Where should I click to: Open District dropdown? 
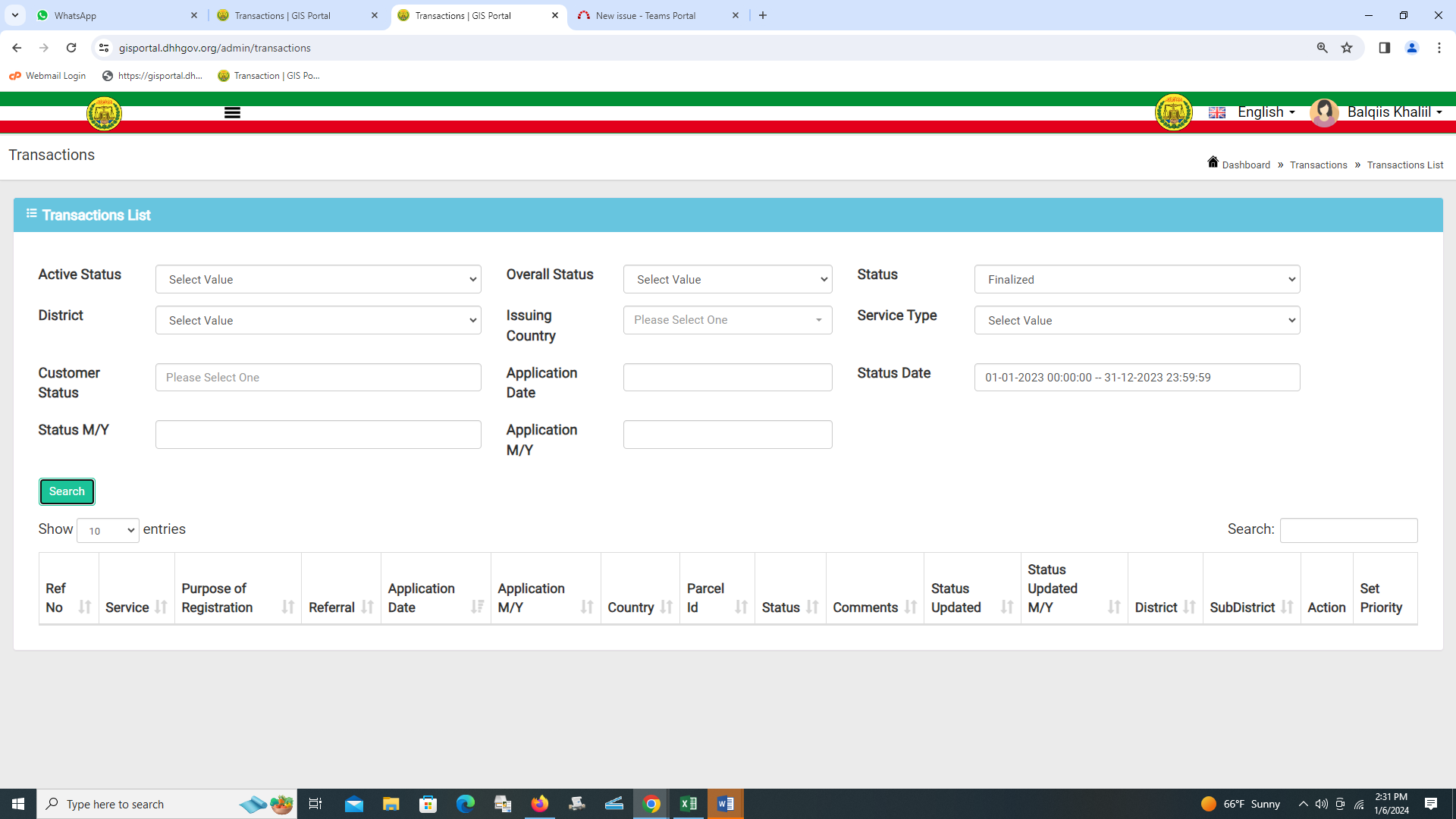pos(318,320)
